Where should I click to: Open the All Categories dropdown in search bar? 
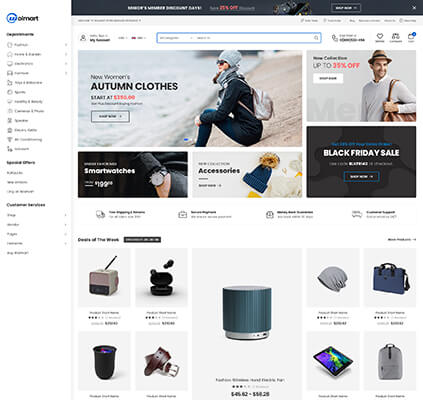[x=176, y=38]
